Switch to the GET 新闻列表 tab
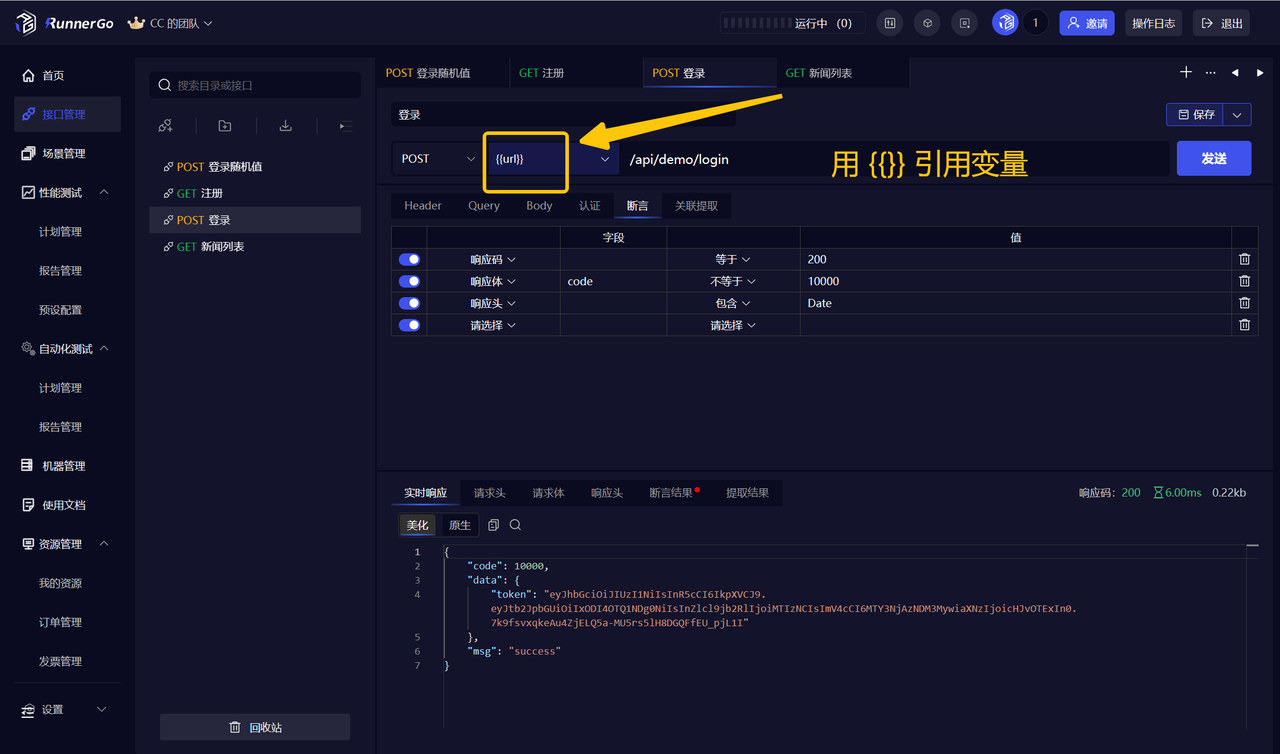The height and width of the screenshot is (754, 1280). tap(844, 72)
